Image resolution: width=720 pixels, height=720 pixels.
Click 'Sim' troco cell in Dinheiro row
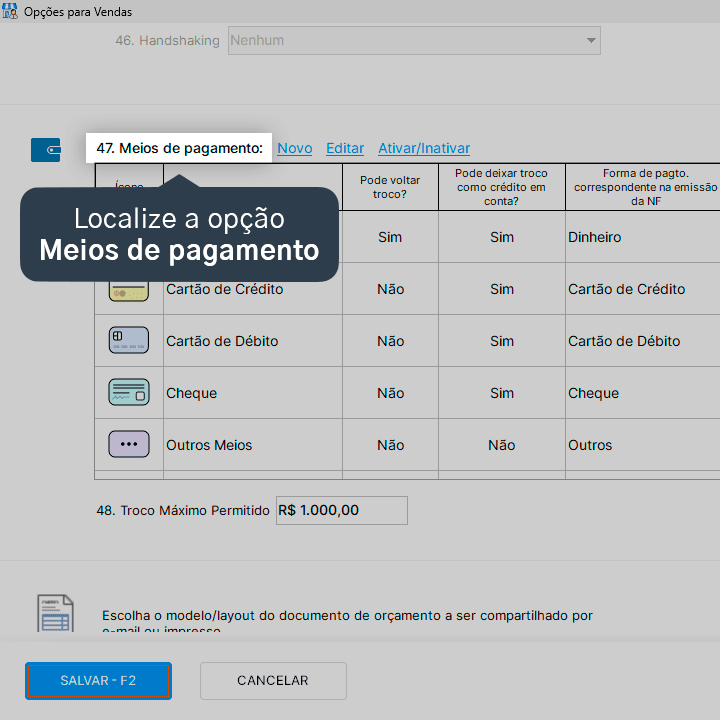click(390, 237)
